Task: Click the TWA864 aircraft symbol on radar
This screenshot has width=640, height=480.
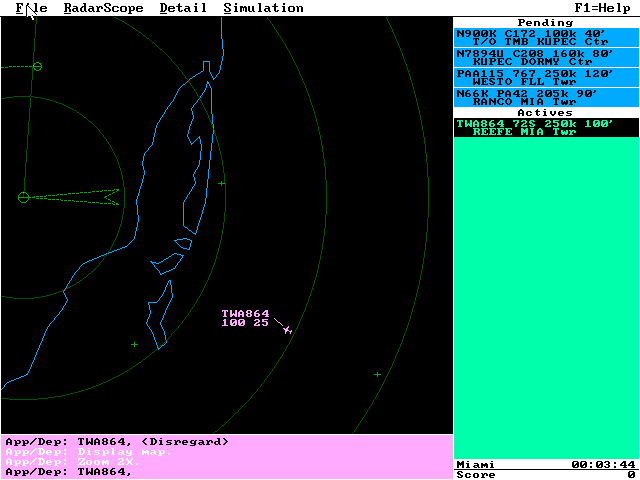Action: [x=288, y=330]
